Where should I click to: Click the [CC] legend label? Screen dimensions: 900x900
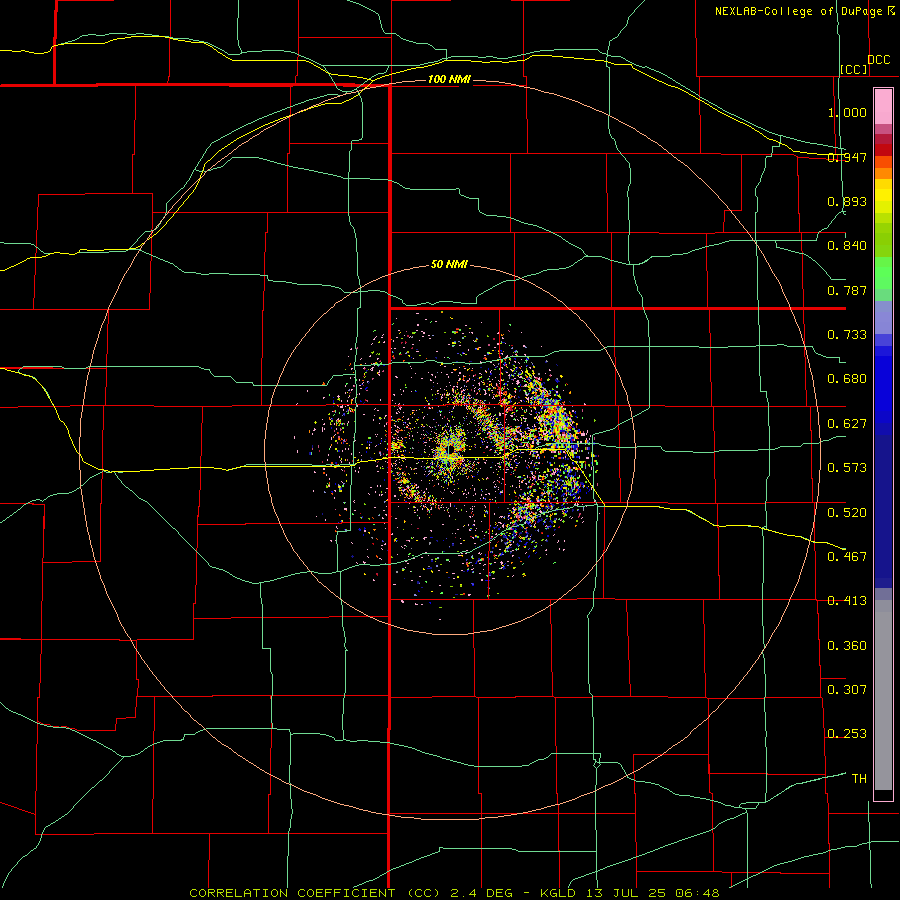click(854, 69)
